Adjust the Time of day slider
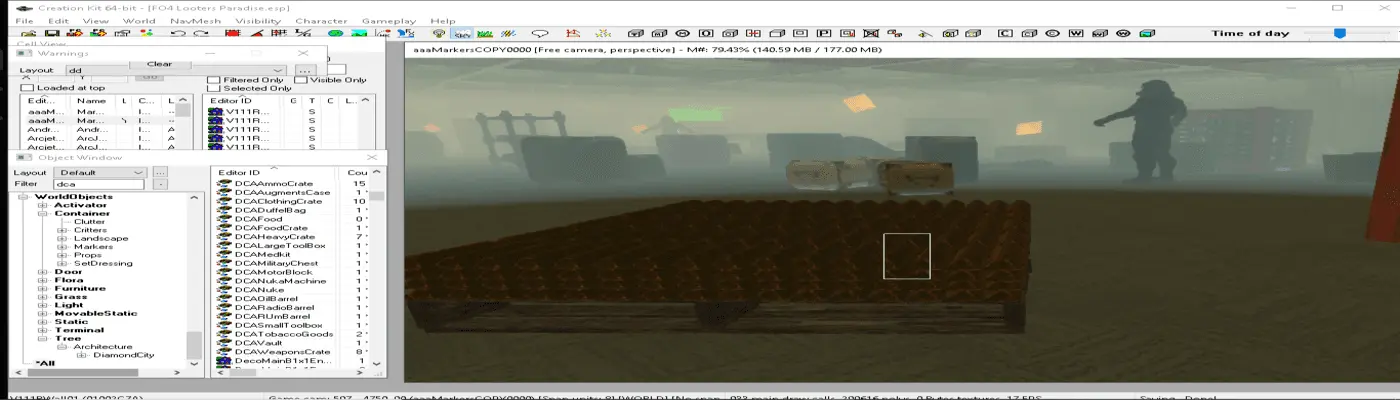Viewport: 1400px width, 400px height. [x=1340, y=33]
